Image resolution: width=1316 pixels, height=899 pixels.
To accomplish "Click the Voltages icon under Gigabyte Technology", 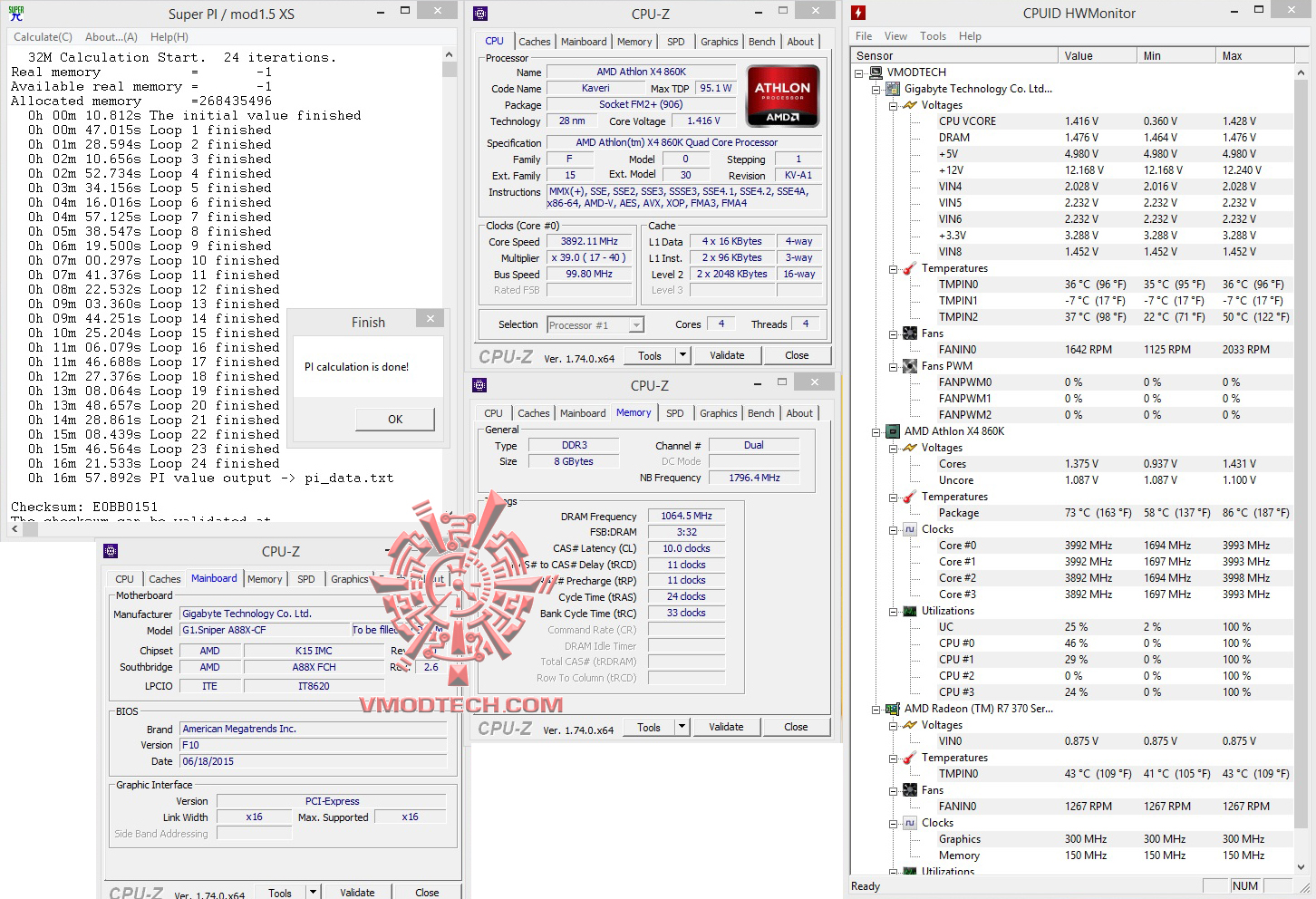I will 910,105.
